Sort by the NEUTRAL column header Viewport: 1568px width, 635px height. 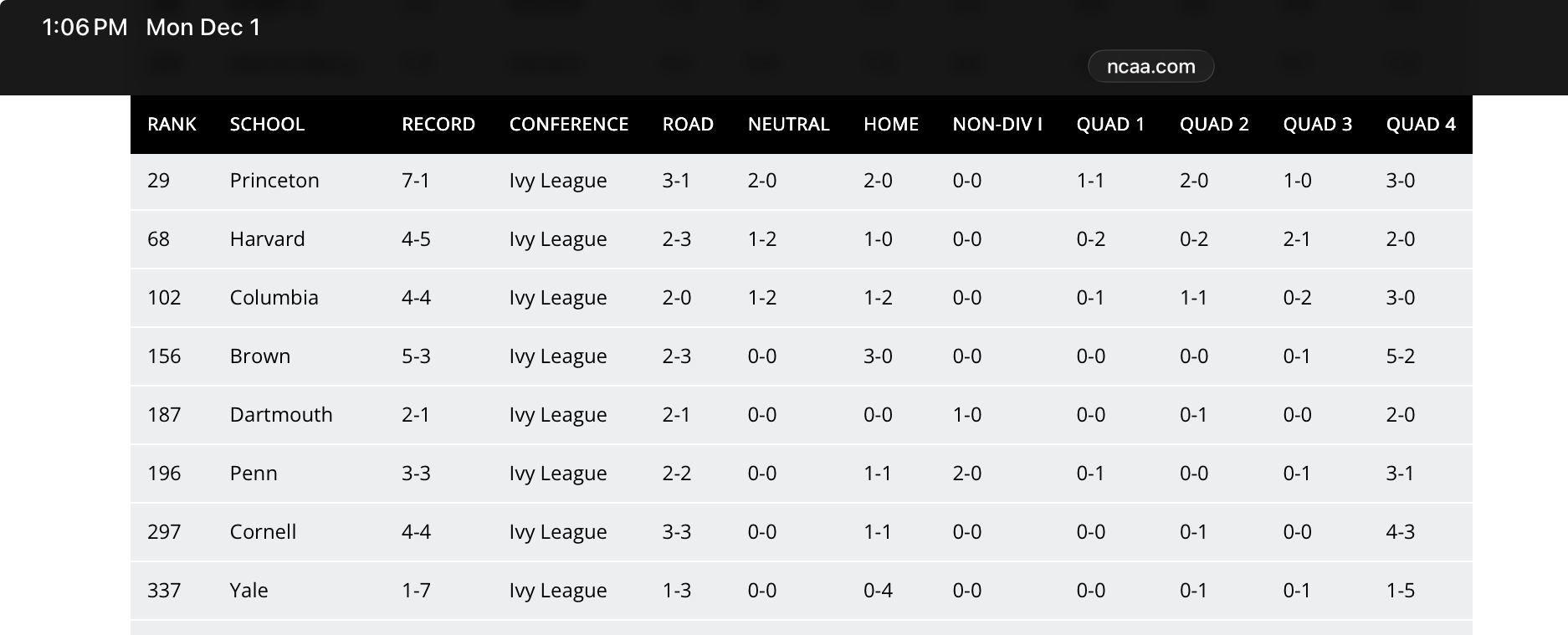pyautogui.click(x=788, y=125)
